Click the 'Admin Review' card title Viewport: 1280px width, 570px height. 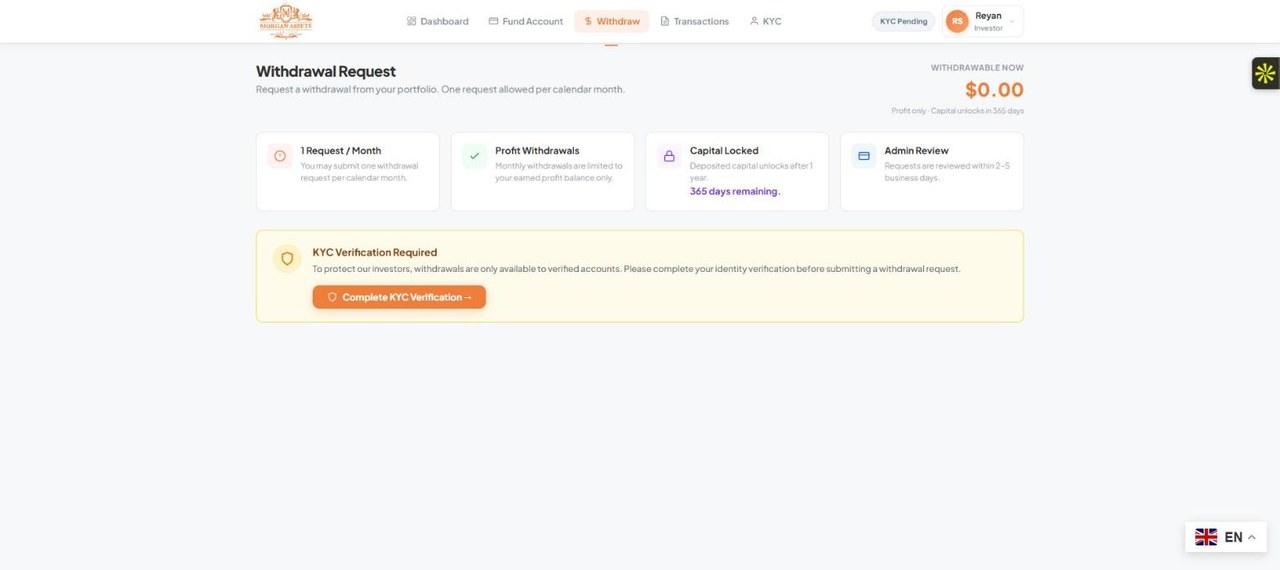[x=917, y=151]
